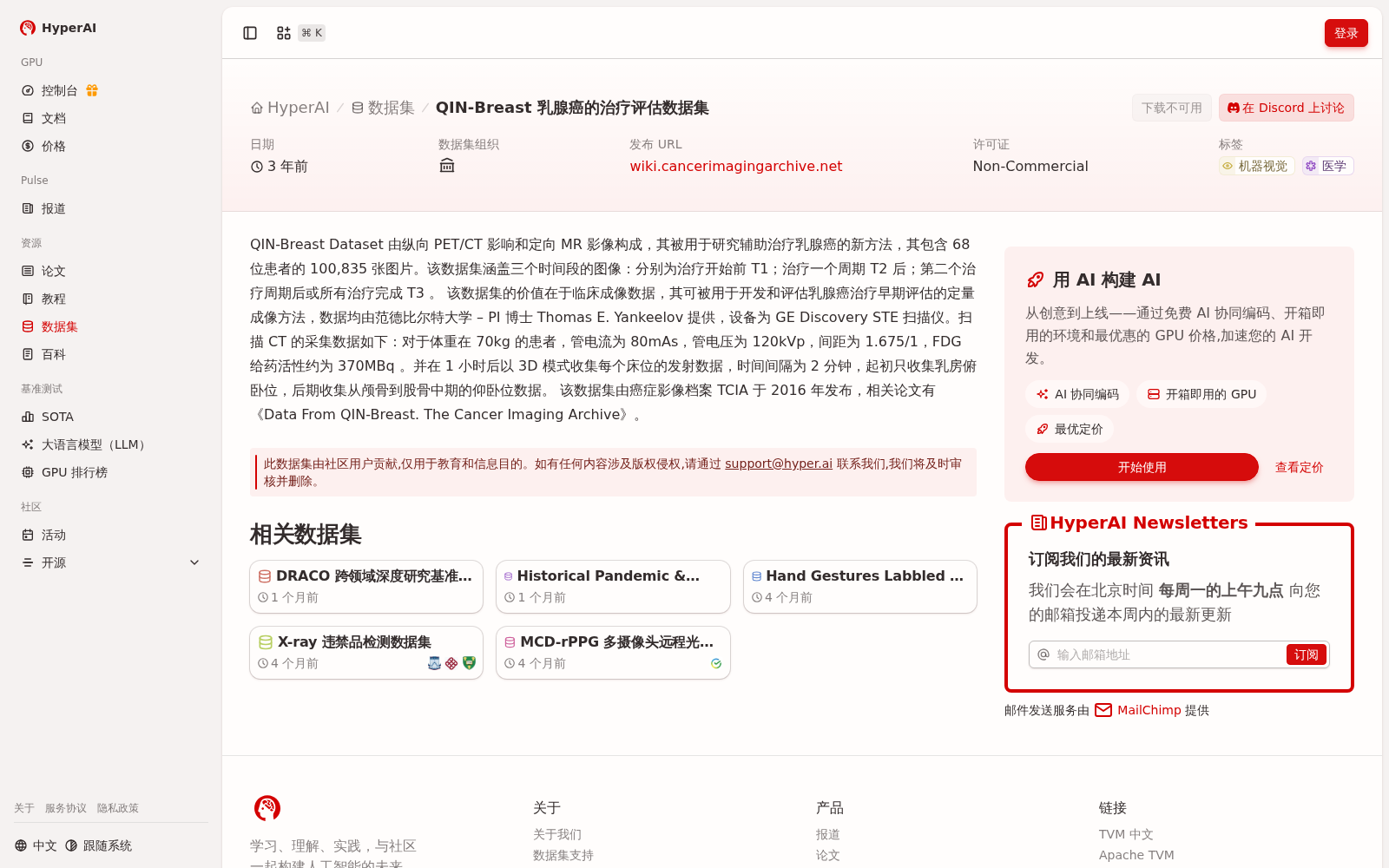Viewport: 1389px width, 868px height.
Task: Click newspaper icon beside HyperAI Newsletters
Action: pos(1038,523)
